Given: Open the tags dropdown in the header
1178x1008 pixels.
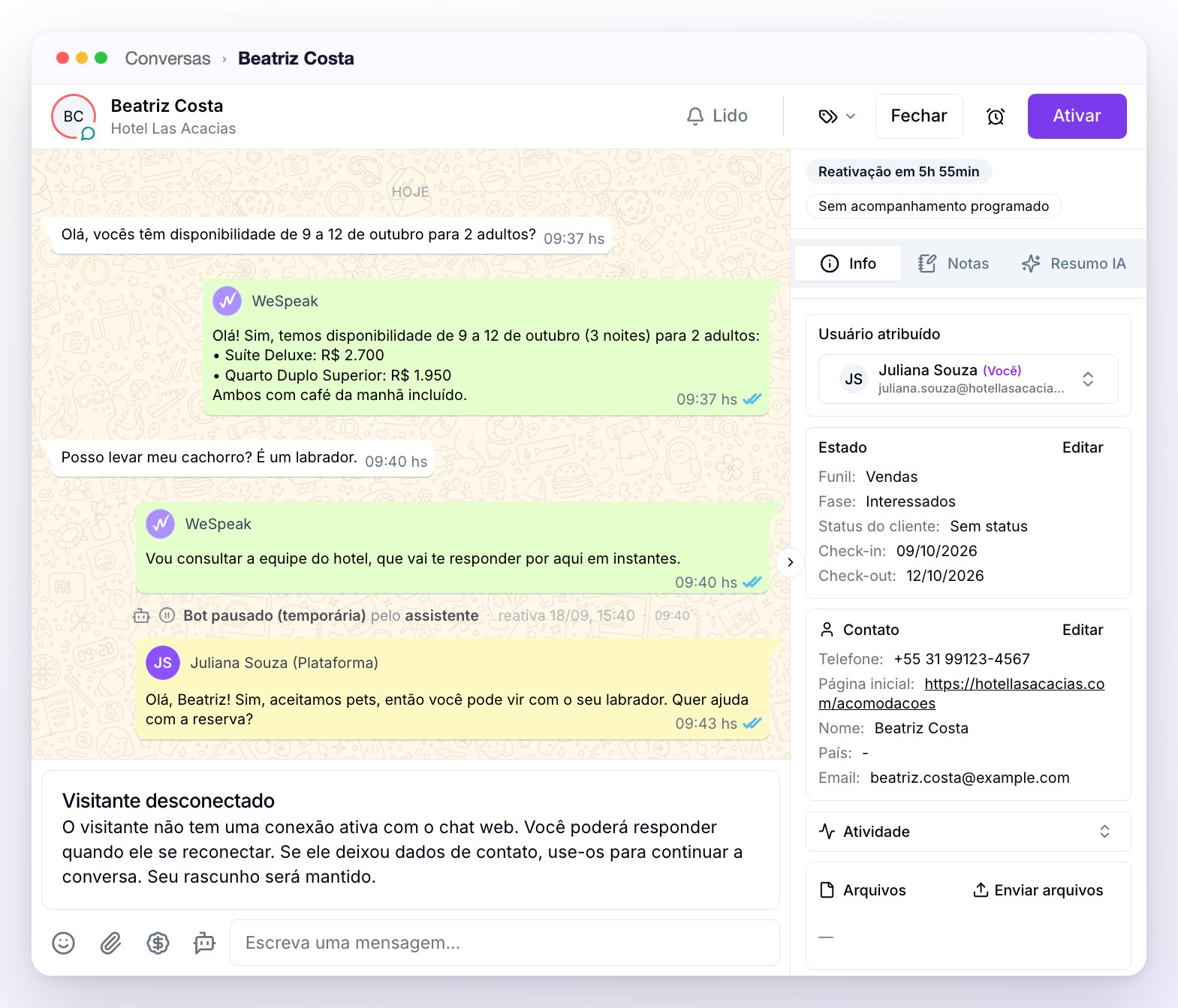Looking at the screenshot, I should pos(836,116).
